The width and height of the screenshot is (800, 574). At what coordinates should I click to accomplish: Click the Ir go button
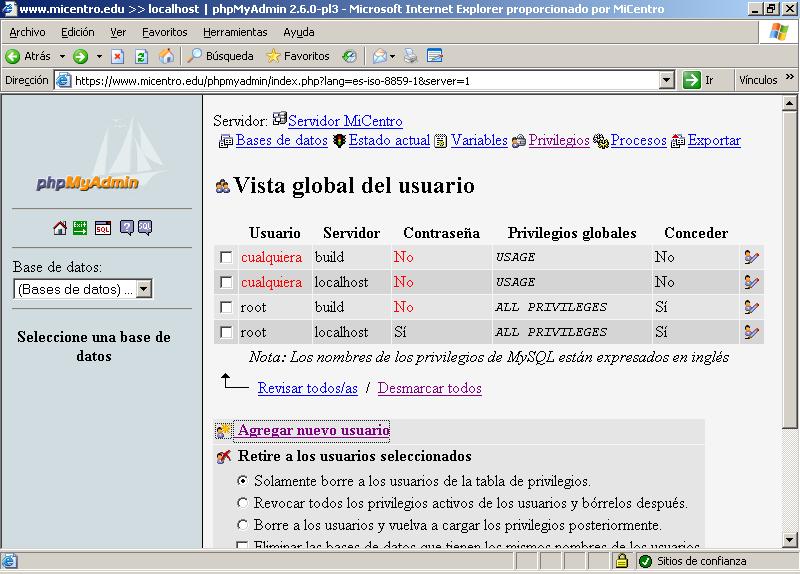[x=699, y=80]
